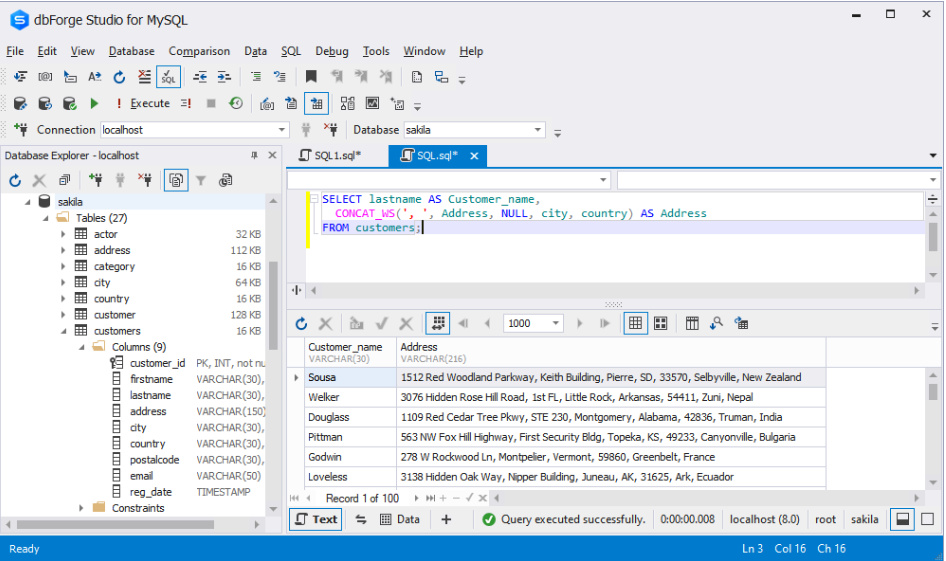Refresh the query result data grid

point(301,323)
